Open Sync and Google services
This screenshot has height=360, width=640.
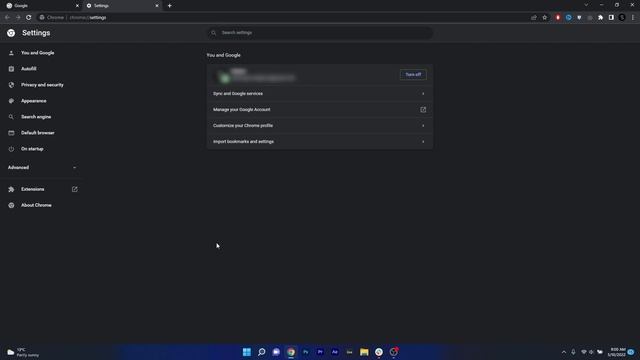click(x=319, y=93)
